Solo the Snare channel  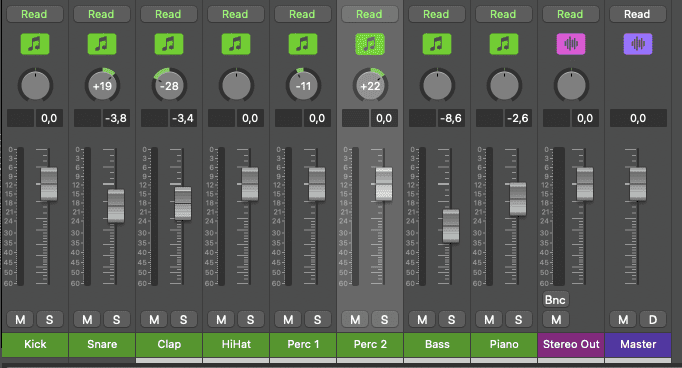point(117,320)
